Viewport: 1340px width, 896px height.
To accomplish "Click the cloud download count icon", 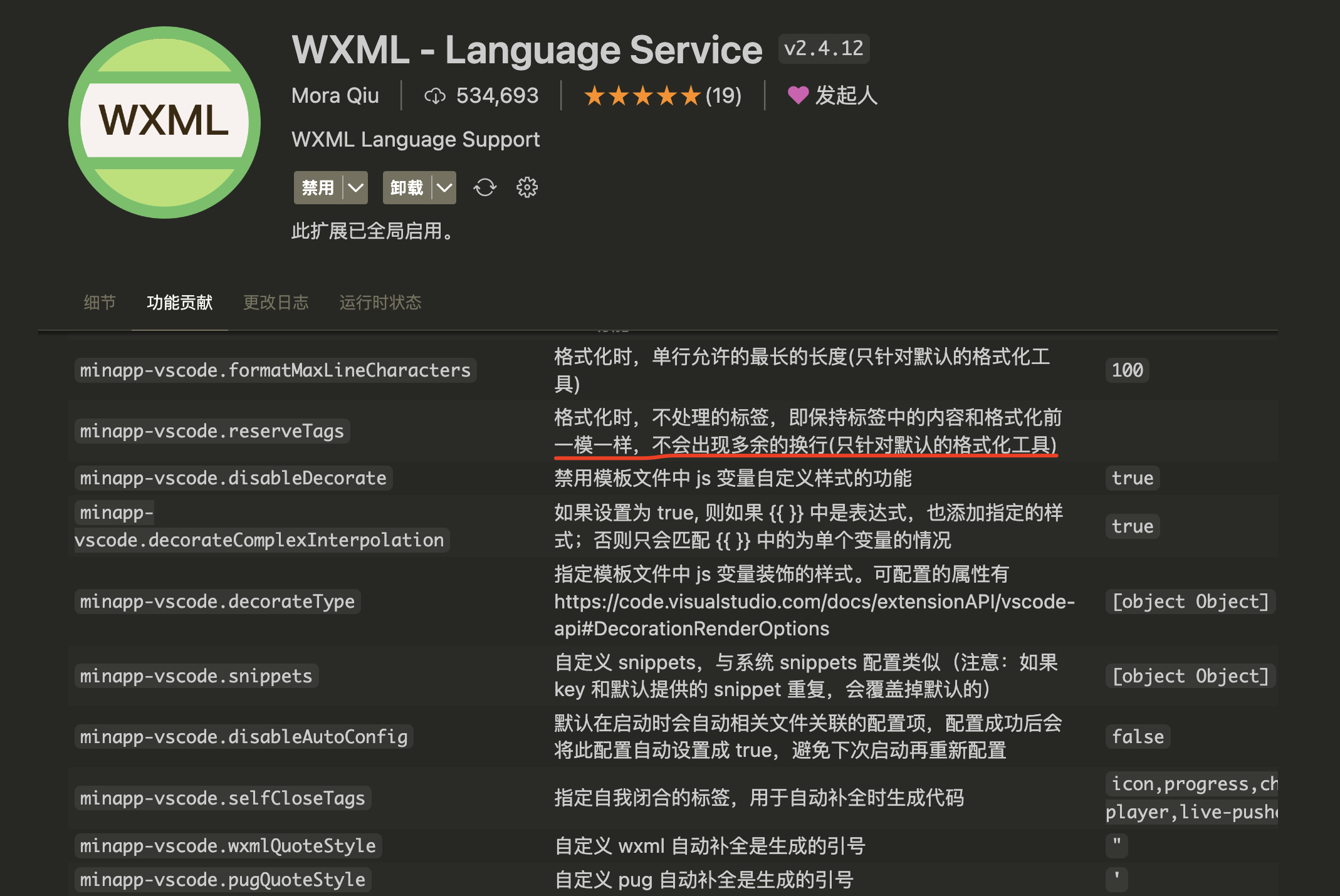I will pos(434,96).
